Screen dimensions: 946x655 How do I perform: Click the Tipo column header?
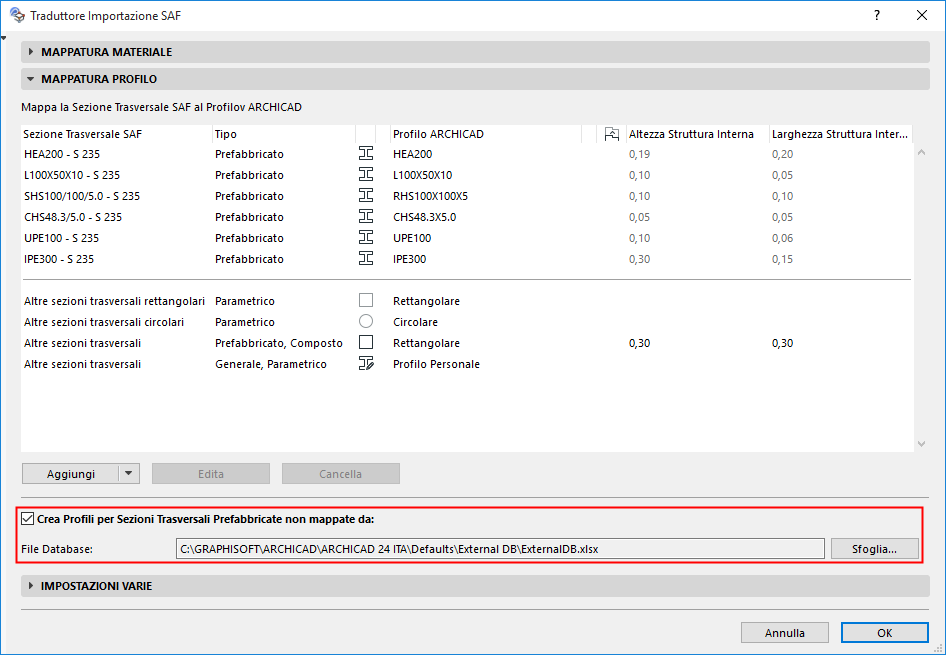coord(284,134)
